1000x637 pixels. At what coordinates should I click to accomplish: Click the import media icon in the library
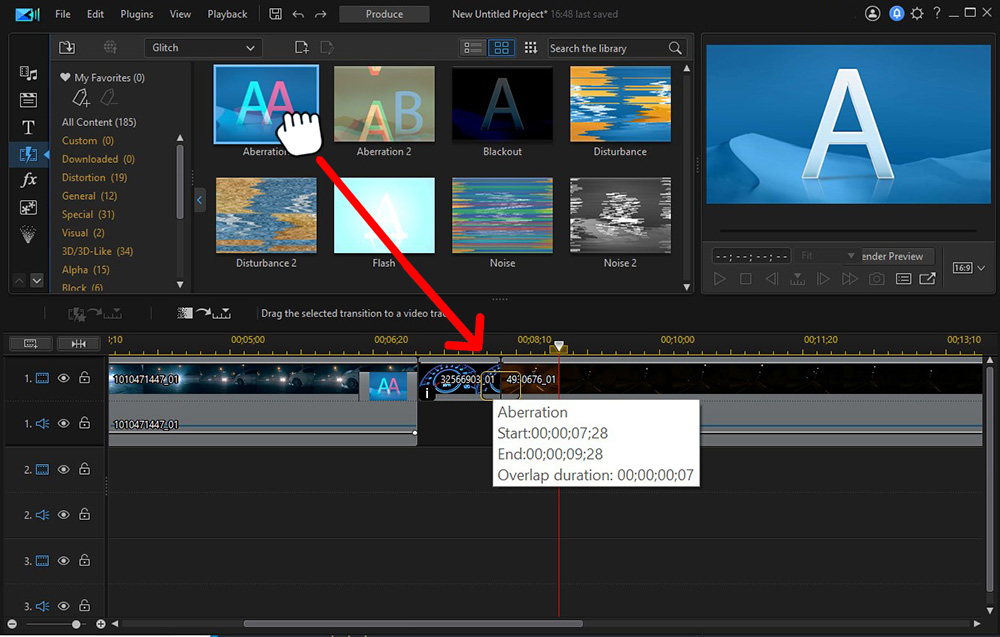click(x=67, y=48)
